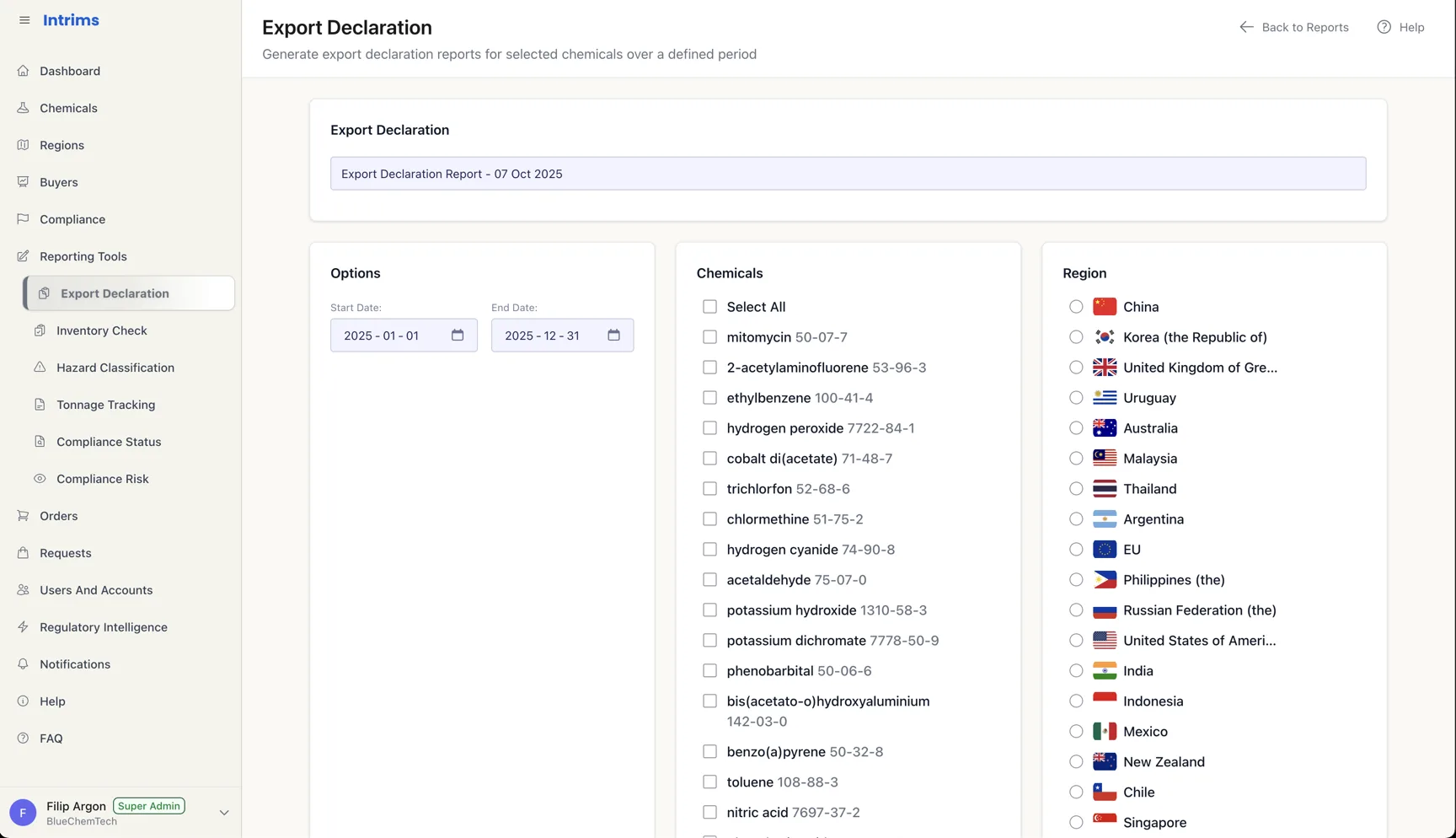Check the Select All chemicals checkbox
The image size is (1456, 838).
710,307
